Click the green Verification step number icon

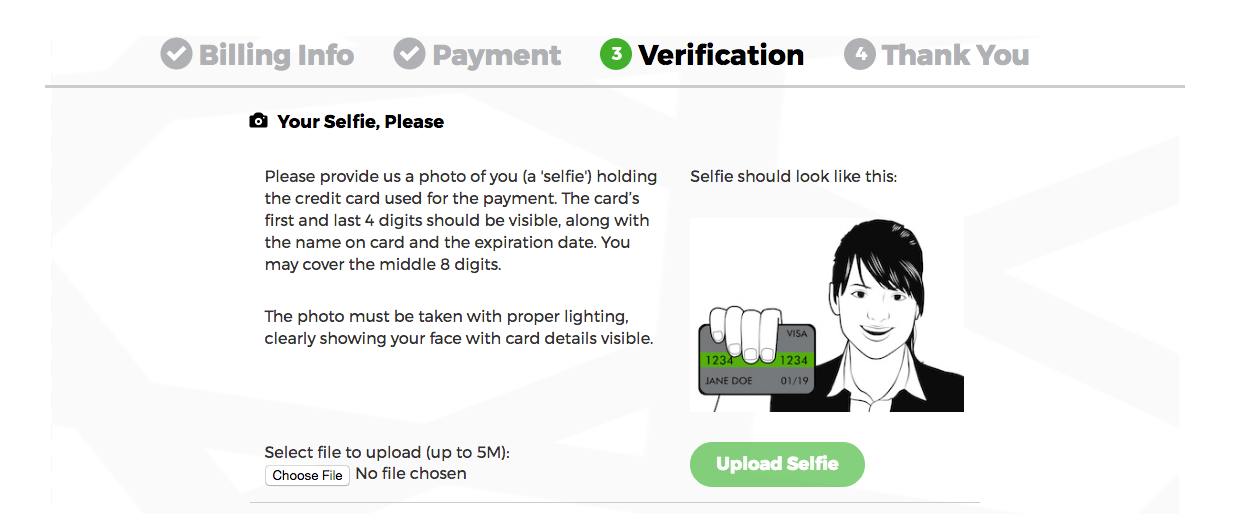click(615, 54)
